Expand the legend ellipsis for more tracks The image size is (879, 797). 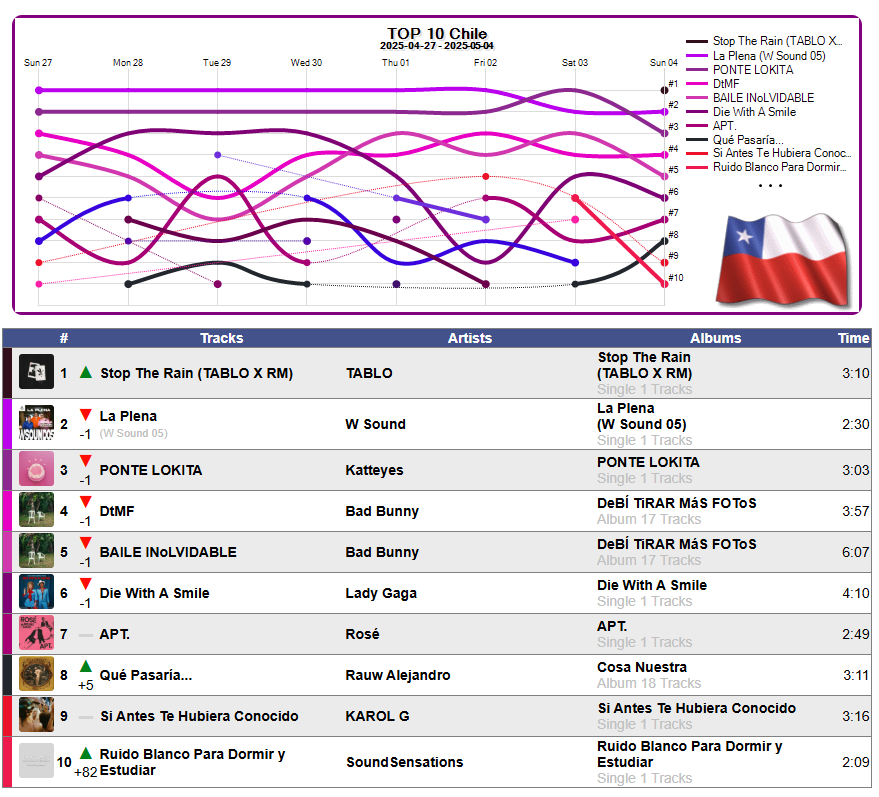(x=770, y=186)
